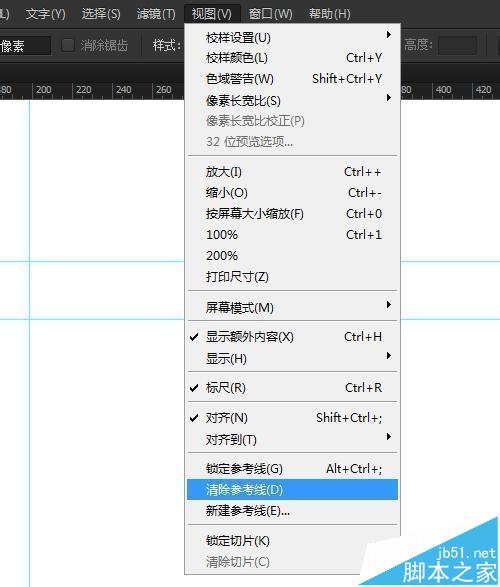Toggle 锁定切片(K) lock slices

click(292, 541)
